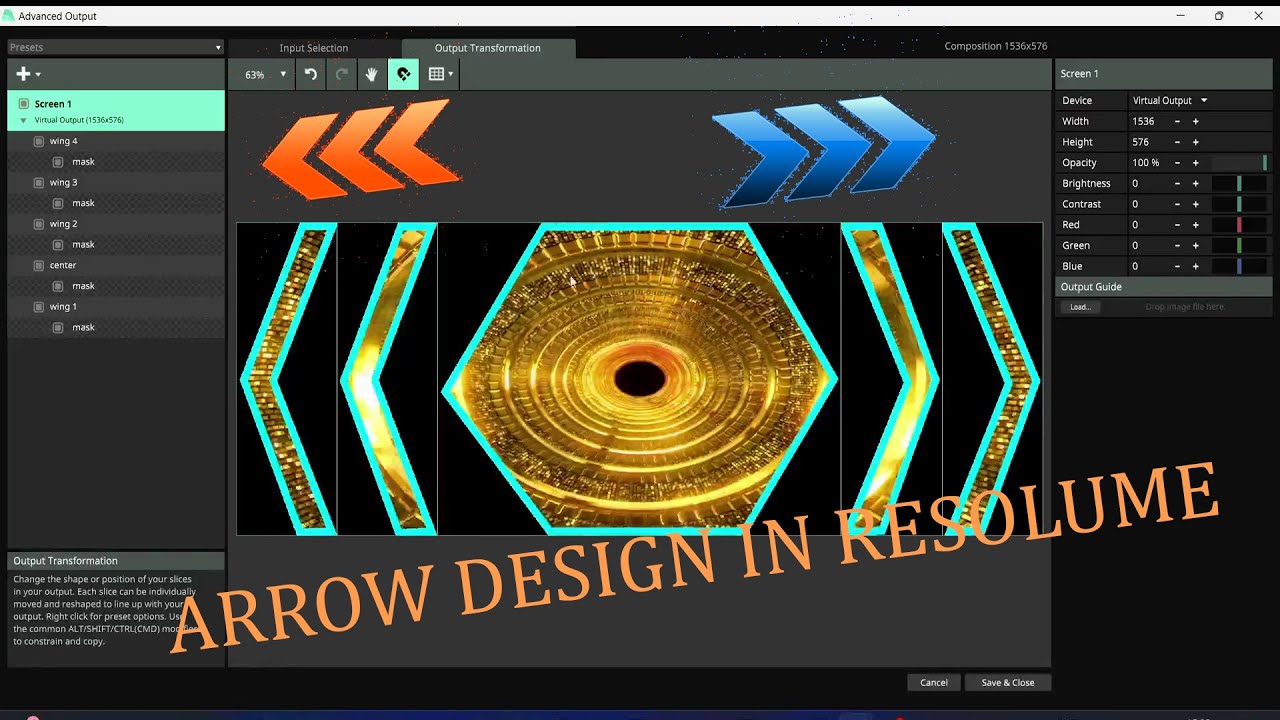This screenshot has height=720, width=1280.
Task: Open the Presets dropdown
Action: 116,47
